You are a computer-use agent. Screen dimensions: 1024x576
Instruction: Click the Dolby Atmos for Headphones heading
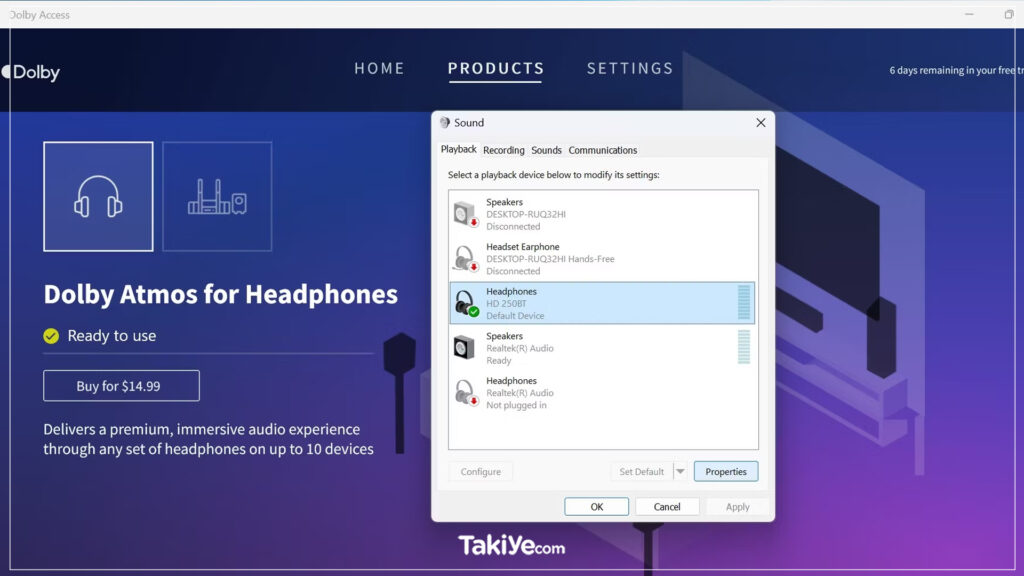221,295
